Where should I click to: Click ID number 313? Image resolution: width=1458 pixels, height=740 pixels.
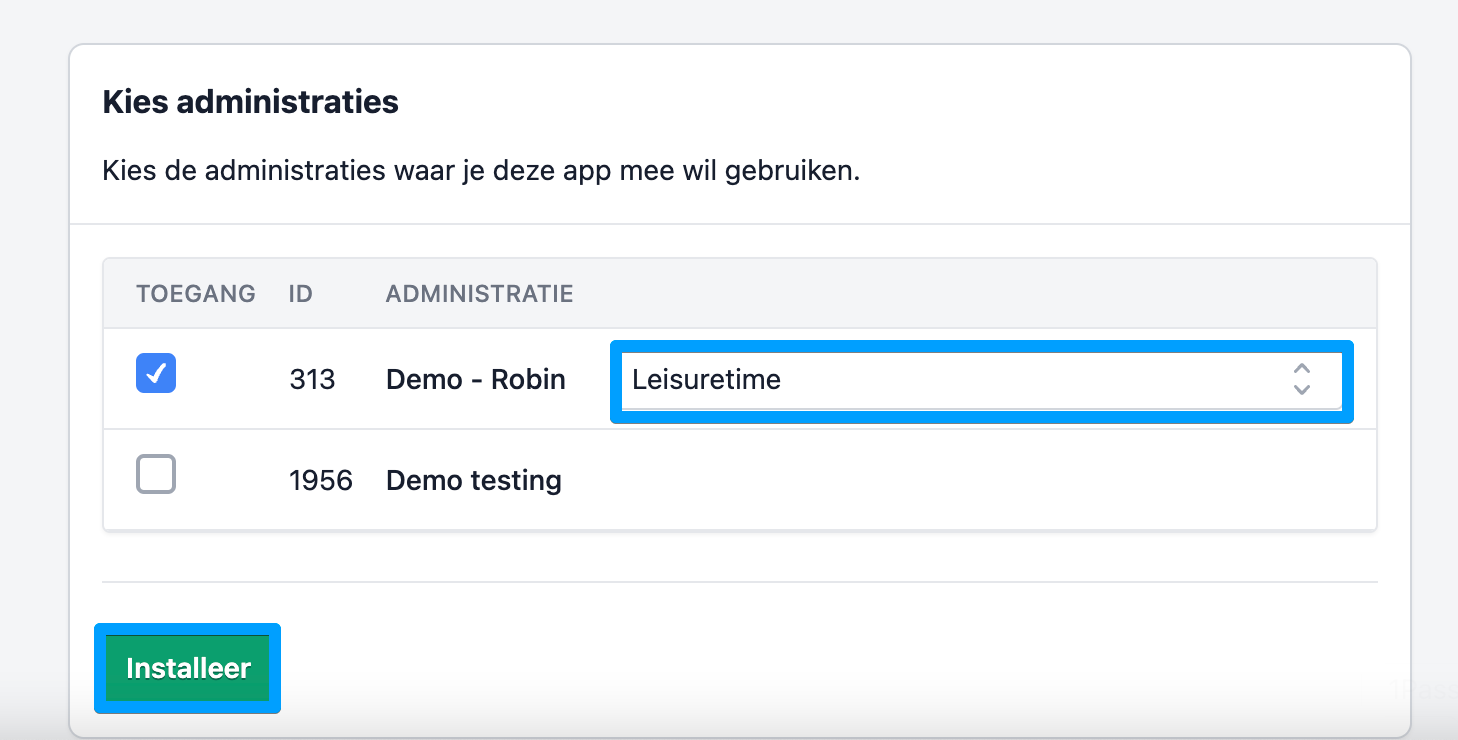coord(312,380)
